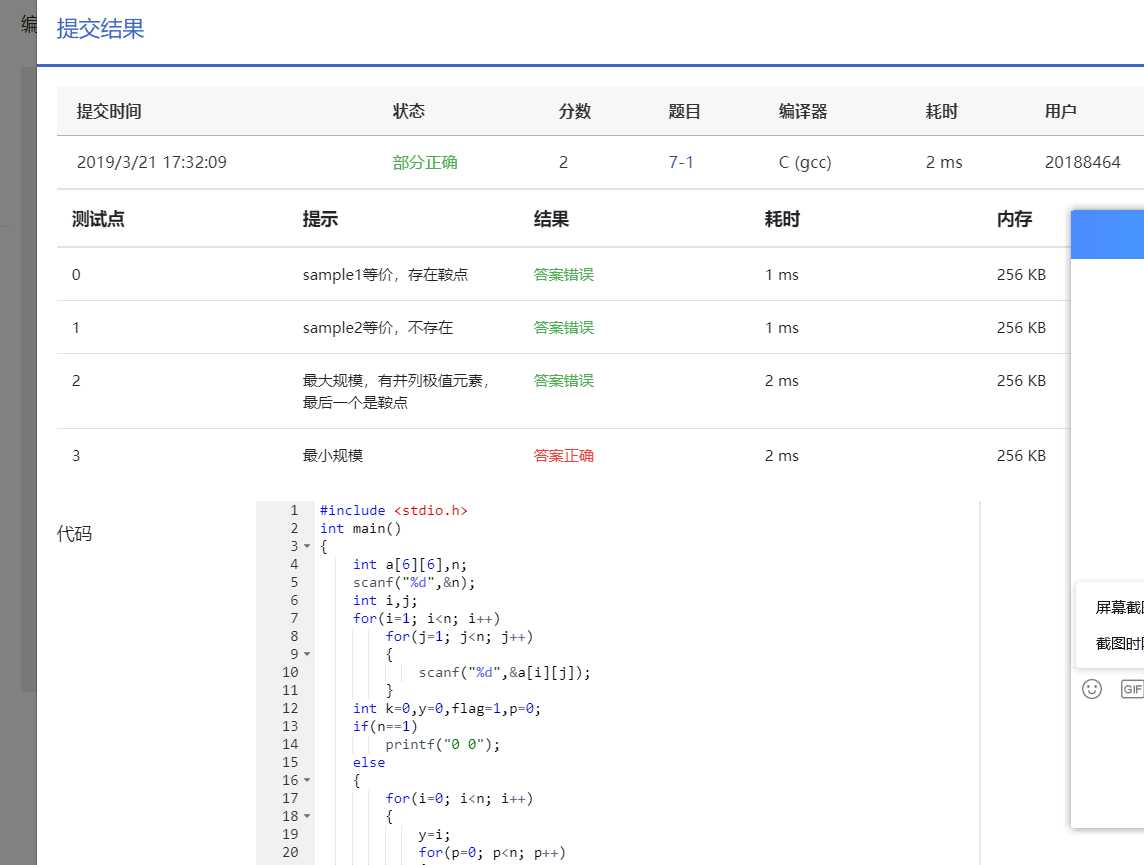Viewport: 1144px width, 865px height.
Task: Select user ID 20188464
Action: (x=1082, y=162)
